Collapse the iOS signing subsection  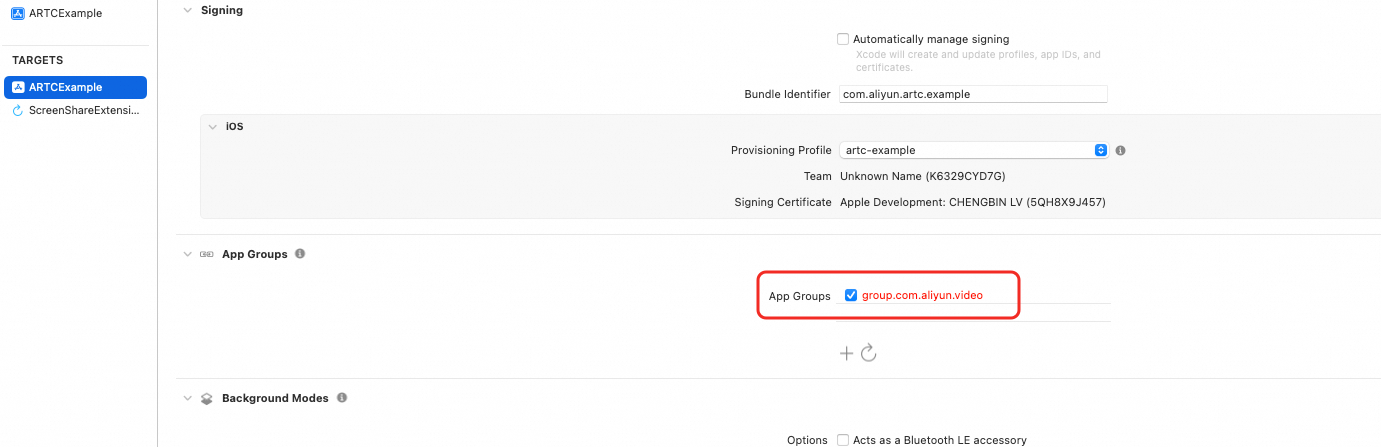(x=212, y=127)
